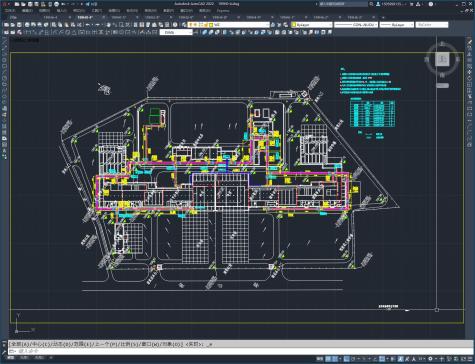Click command option 窗口(W)
This screenshot has width=475, height=364.
pyautogui.click(x=151, y=344)
